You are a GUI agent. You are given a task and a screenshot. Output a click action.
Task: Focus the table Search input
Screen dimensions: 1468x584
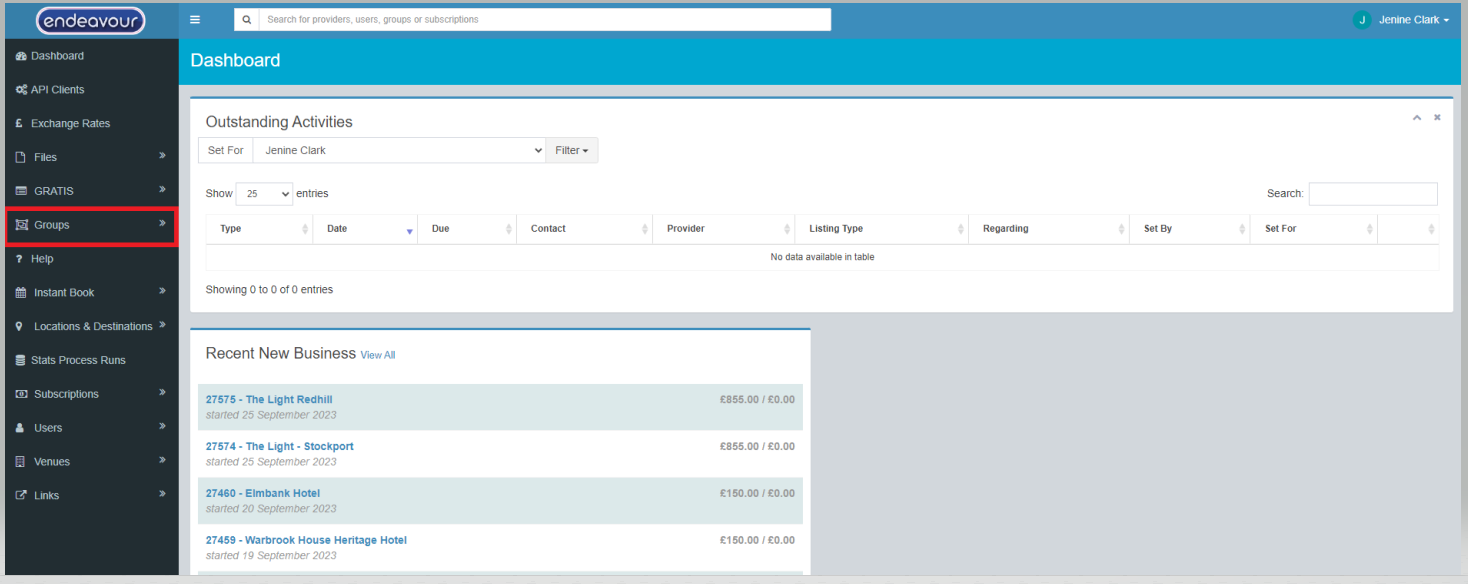coord(1373,194)
